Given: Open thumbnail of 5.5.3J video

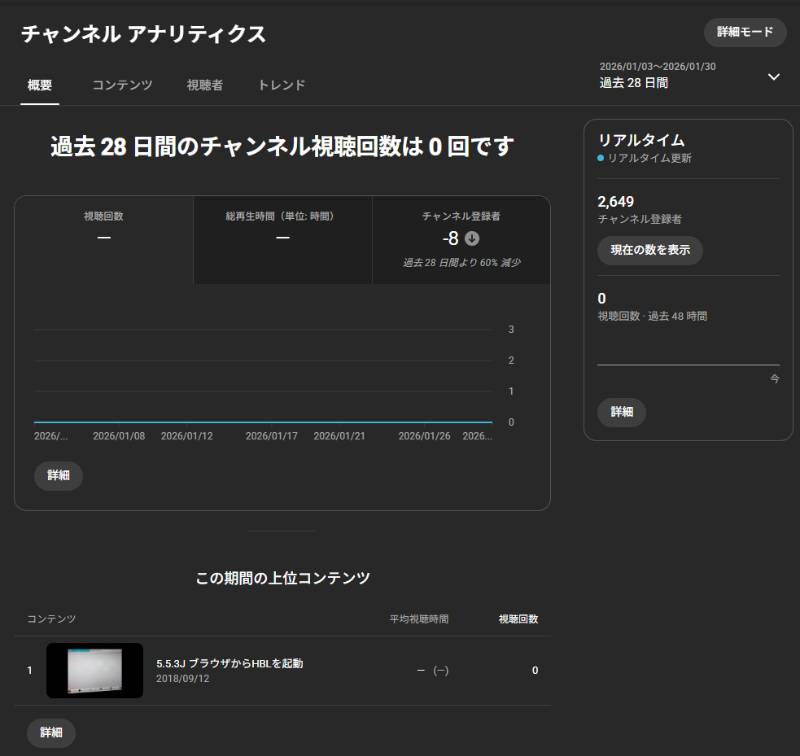Looking at the screenshot, I should coord(94,670).
